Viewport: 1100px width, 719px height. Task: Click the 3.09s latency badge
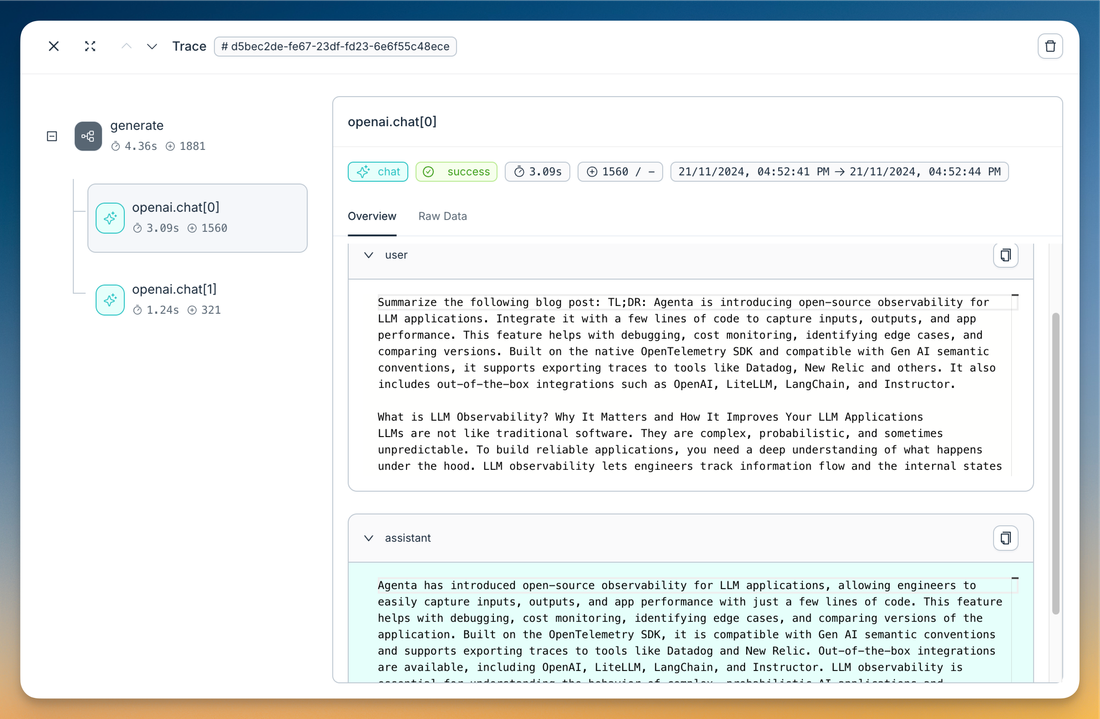coord(537,172)
